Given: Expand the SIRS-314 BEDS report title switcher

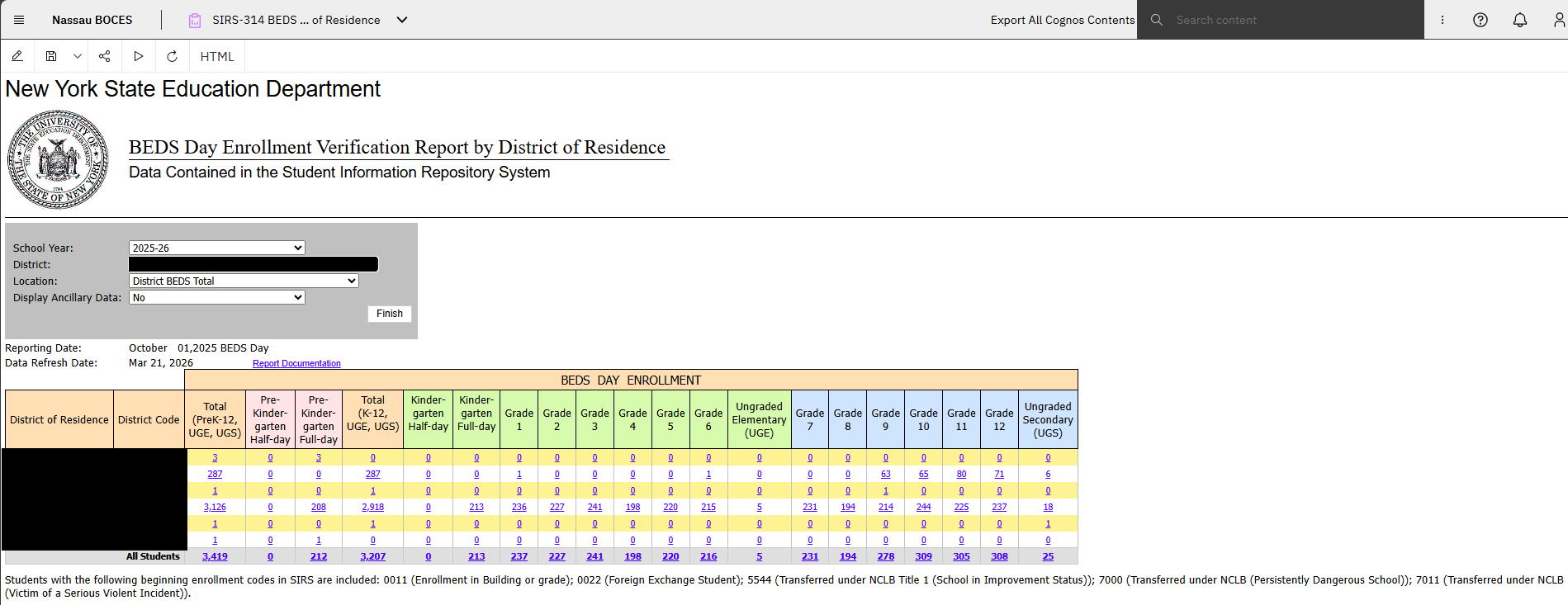Looking at the screenshot, I should pyautogui.click(x=402, y=20).
